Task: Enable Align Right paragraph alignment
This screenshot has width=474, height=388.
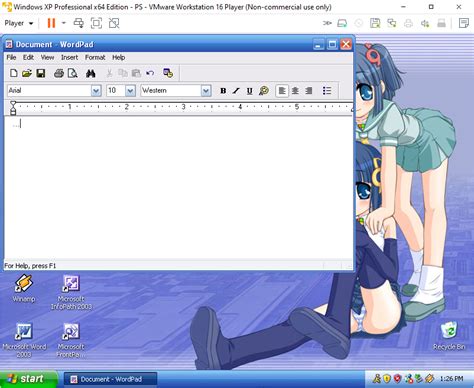Action: coord(309,90)
